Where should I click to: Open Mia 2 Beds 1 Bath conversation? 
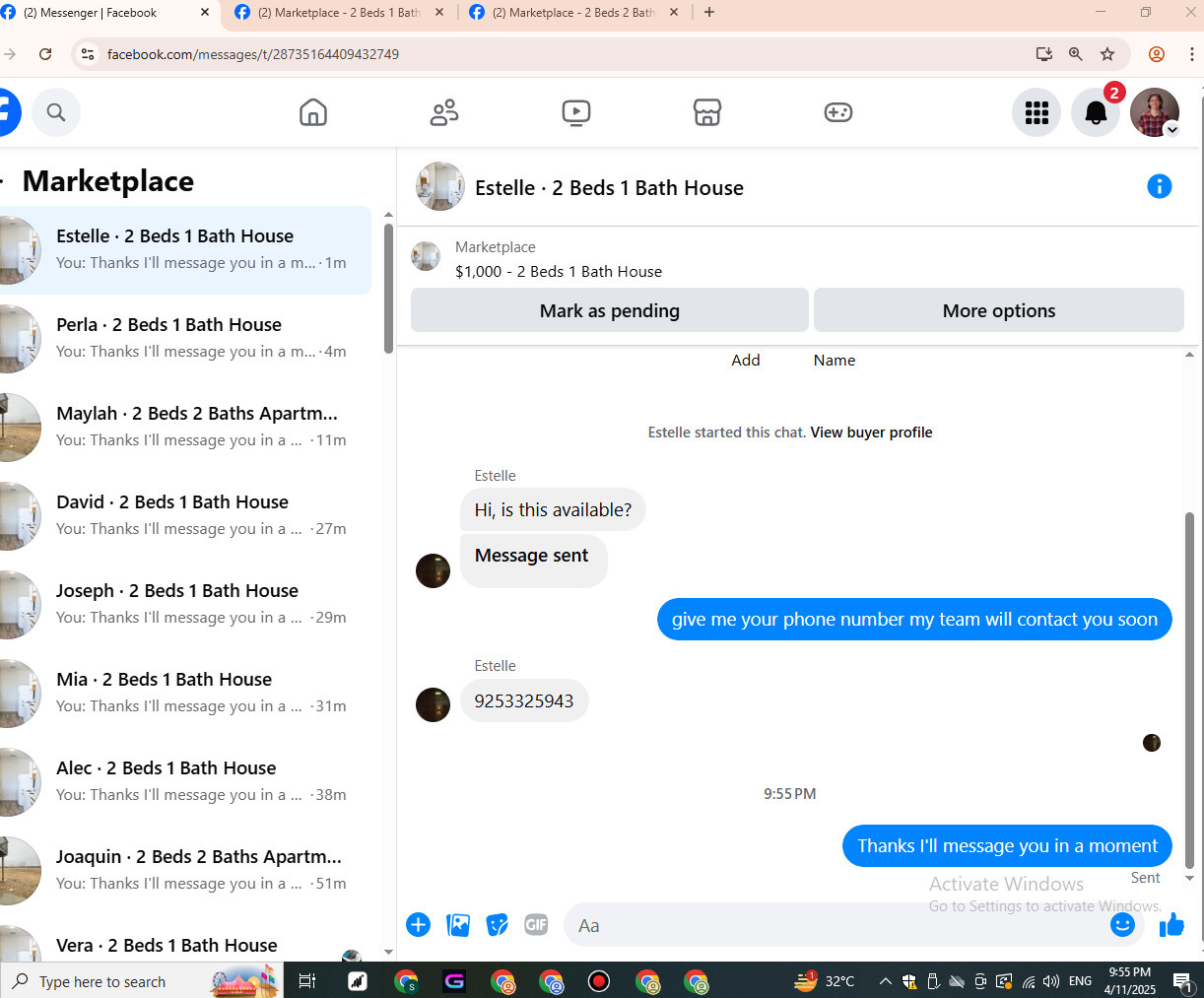pos(185,693)
